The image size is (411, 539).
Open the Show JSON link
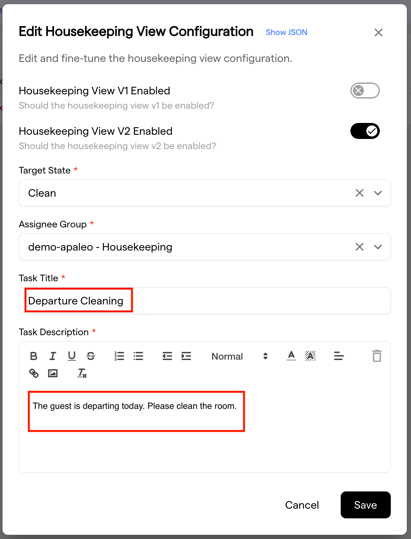click(x=286, y=32)
